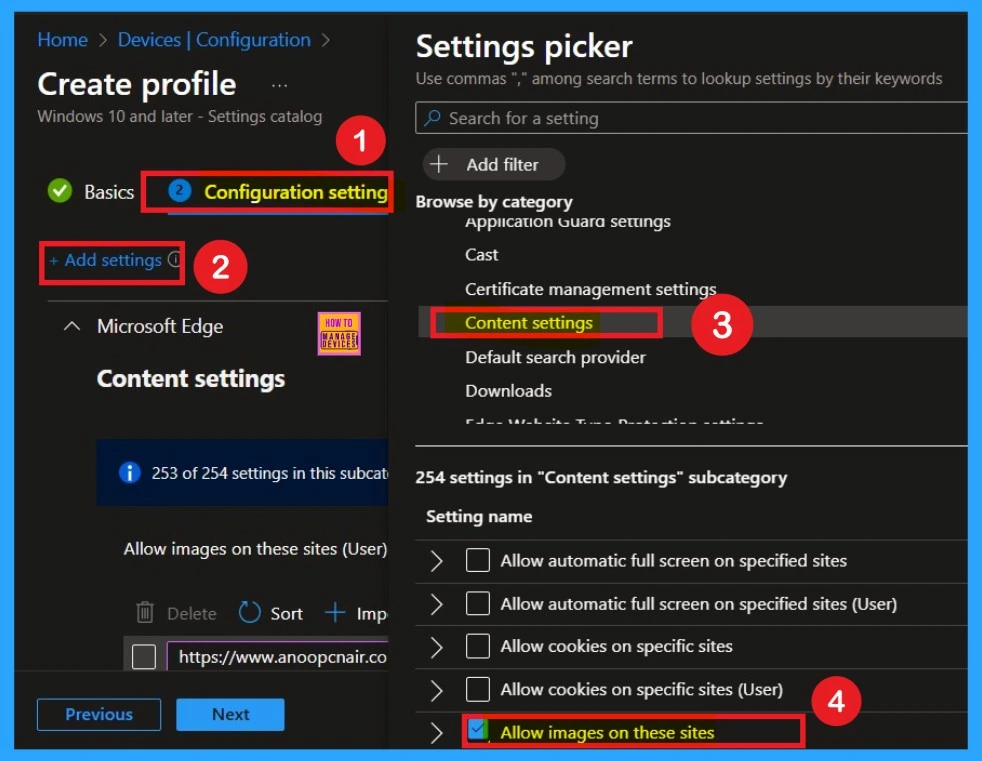The height and width of the screenshot is (761, 982).
Task: Click the Setting name column header
Action: click(479, 516)
